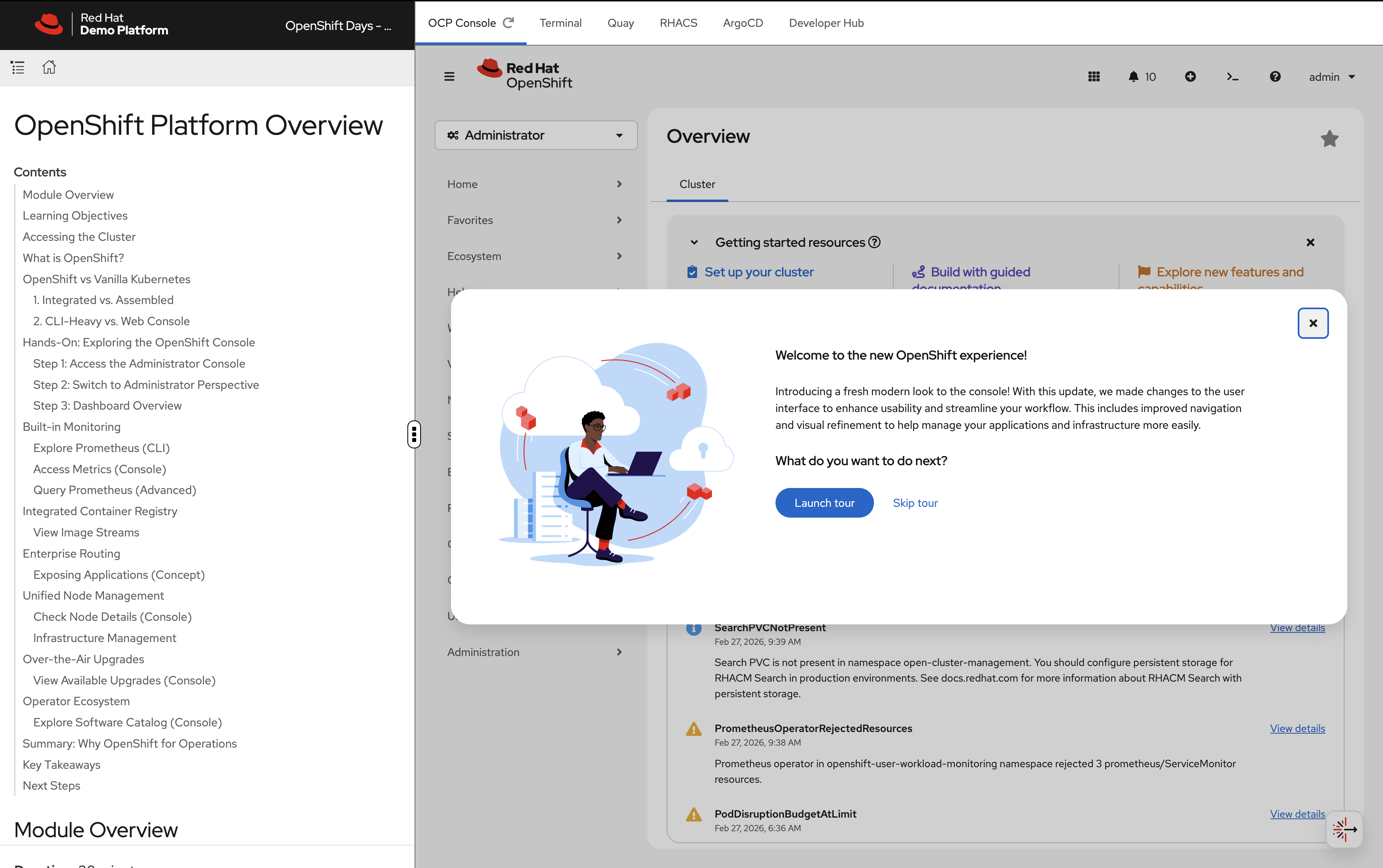Star the Overview page as favorite

[1329, 138]
